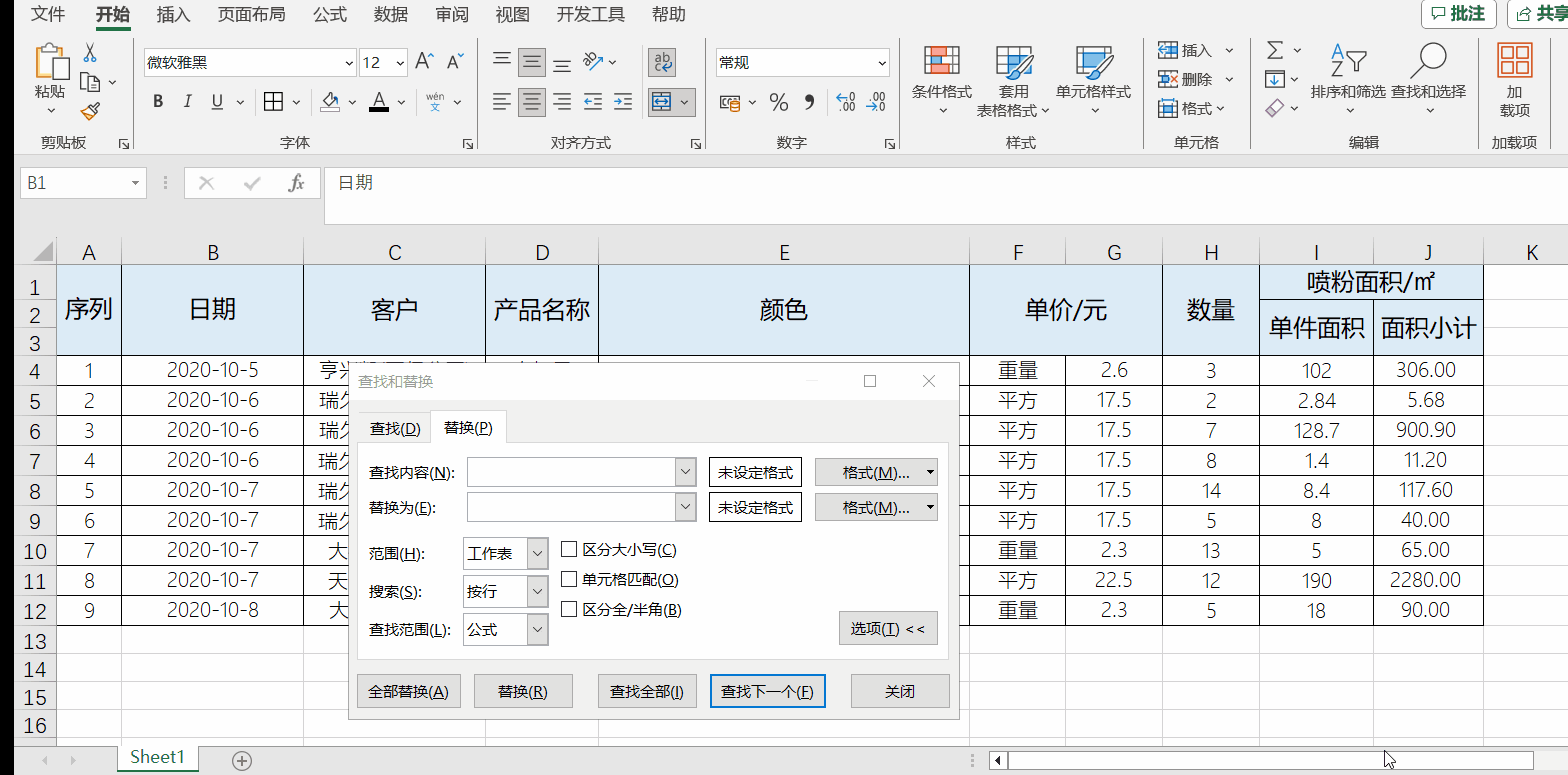
Task: Open the 搜索 按行 dropdown
Action: [x=538, y=591]
